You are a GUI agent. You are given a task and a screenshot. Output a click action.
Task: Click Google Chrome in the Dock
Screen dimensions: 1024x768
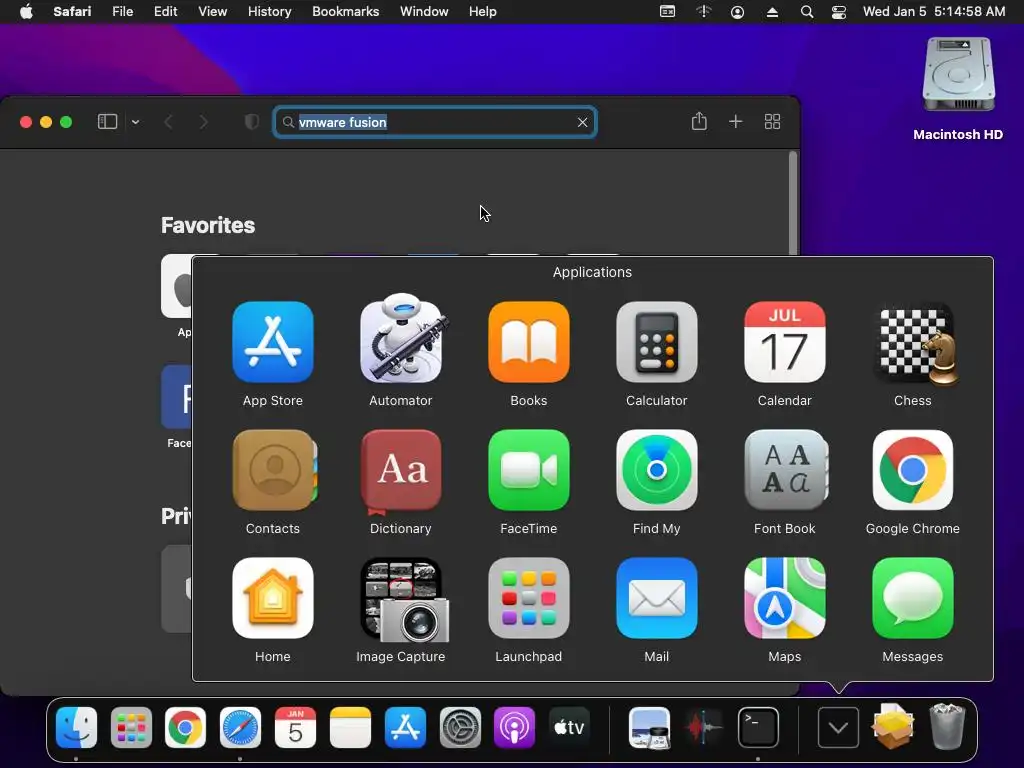(x=185, y=727)
